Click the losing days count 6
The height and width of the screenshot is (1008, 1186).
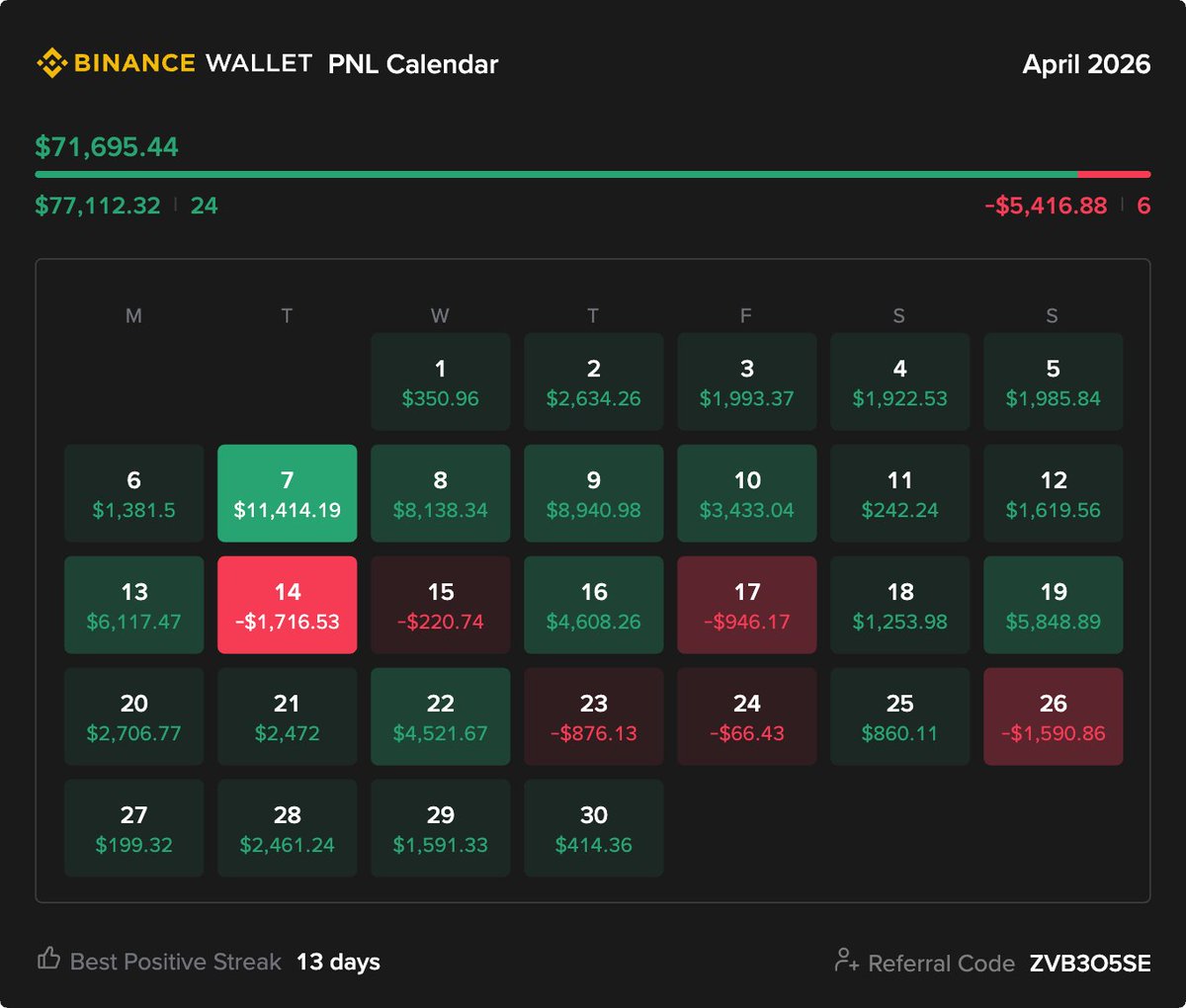[1144, 206]
